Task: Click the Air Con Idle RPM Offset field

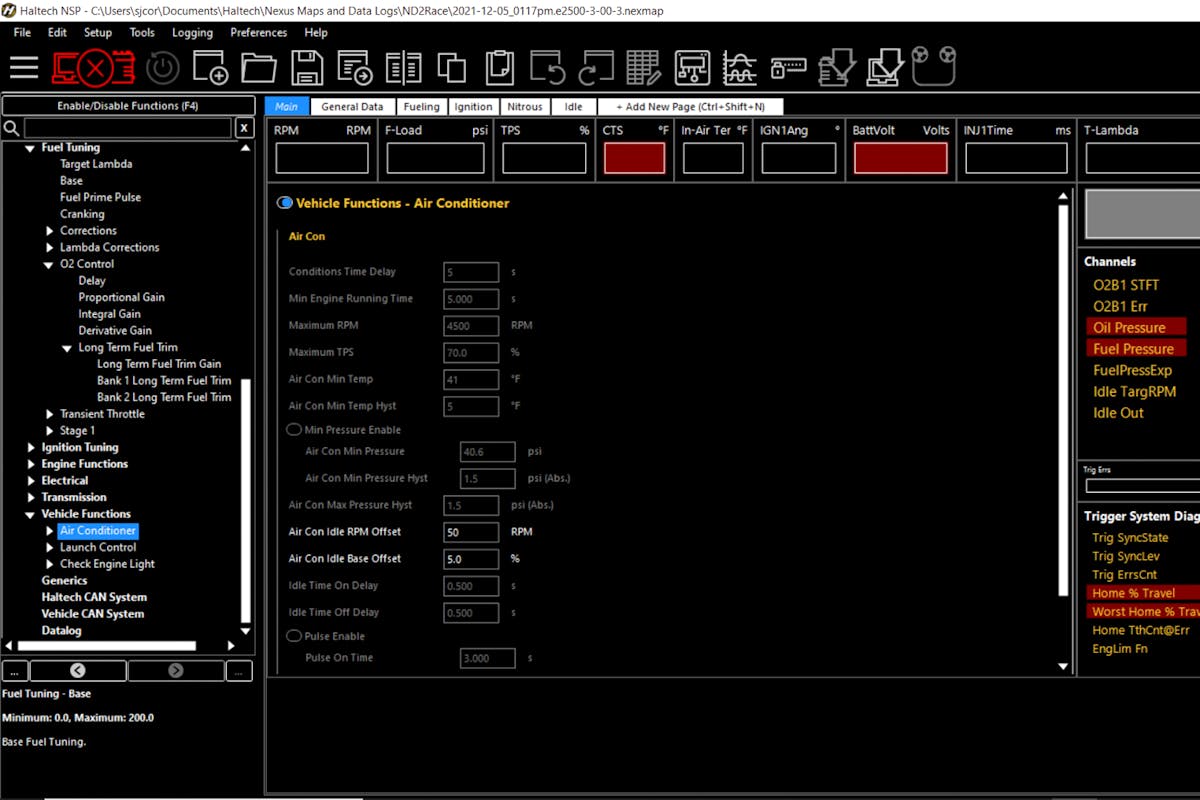Action: coord(471,532)
